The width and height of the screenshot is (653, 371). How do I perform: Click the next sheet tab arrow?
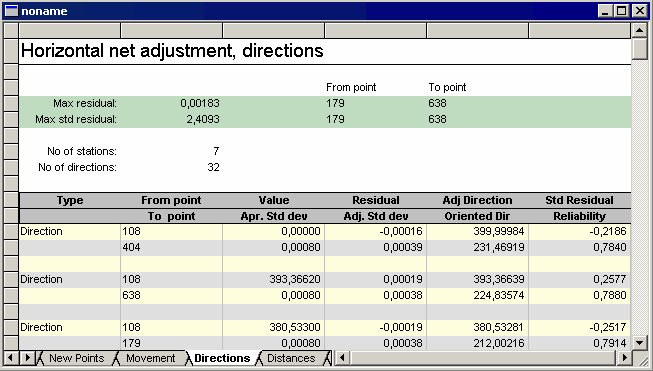coord(27,358)
